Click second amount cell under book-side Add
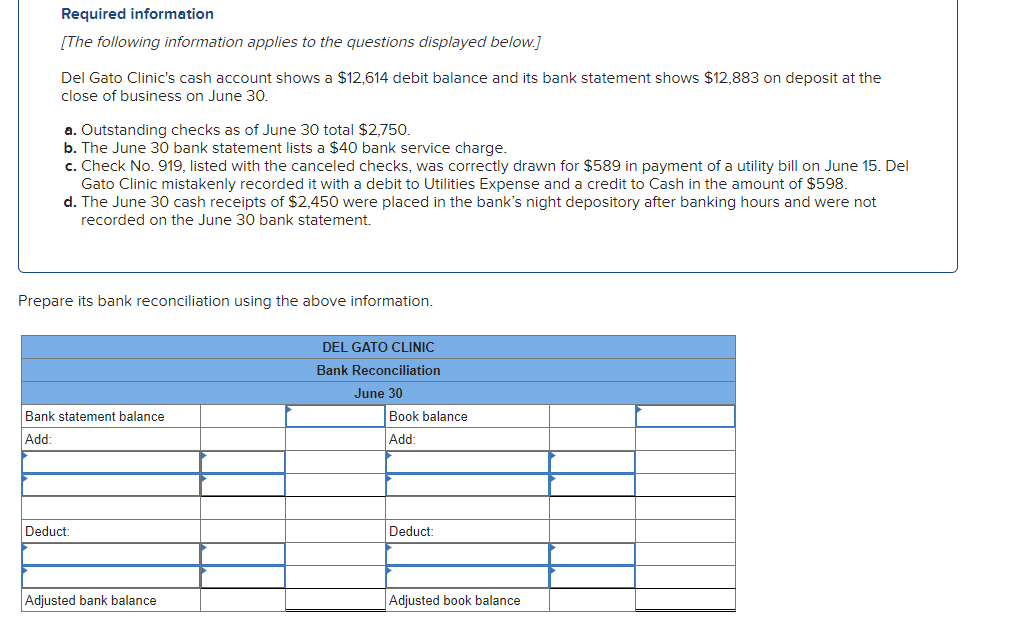Image resolution: width=1016 pixels, height=617 pixels. coord(592,485)
